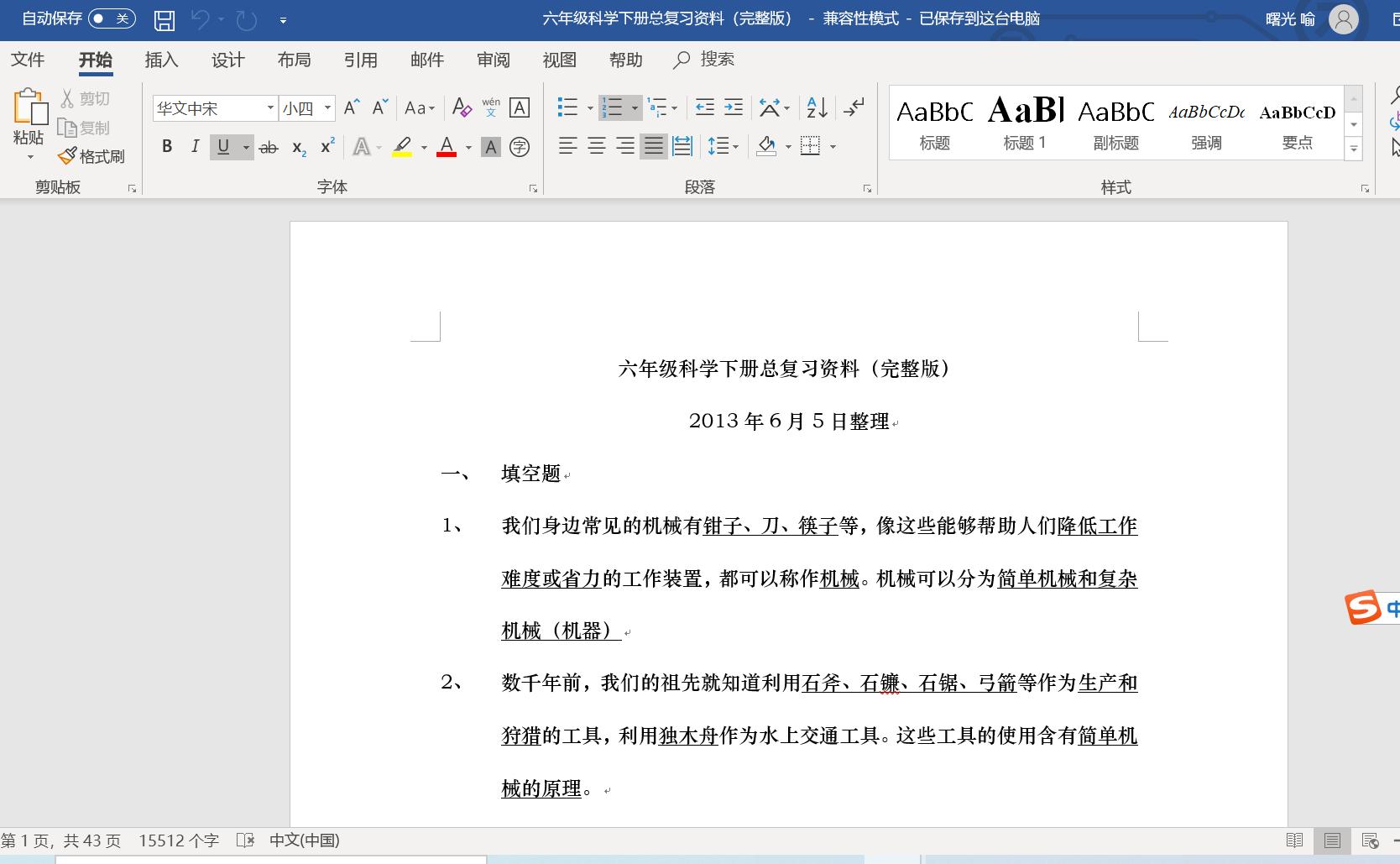Expand the styles gallery (More arrow)
This screenshot has width=1400, height=864.
tap(1354, 150)
